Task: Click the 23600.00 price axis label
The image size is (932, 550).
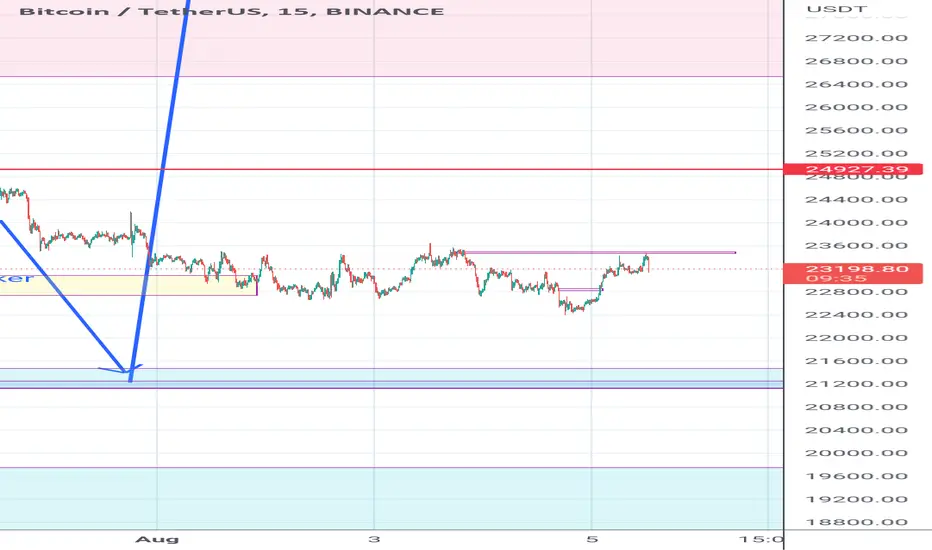Action: (x=856, y=246)
